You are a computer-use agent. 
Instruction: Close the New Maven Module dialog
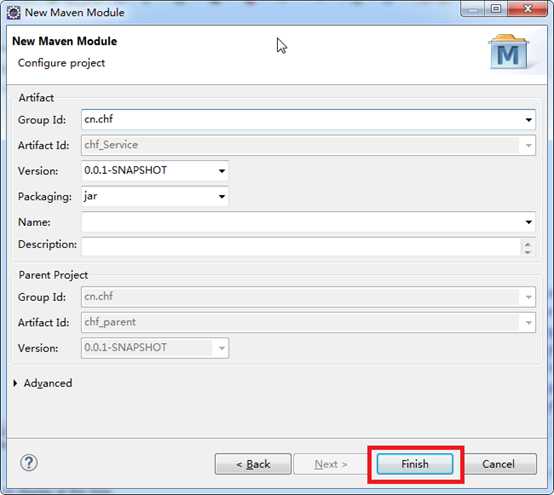(x=527, y=8)
